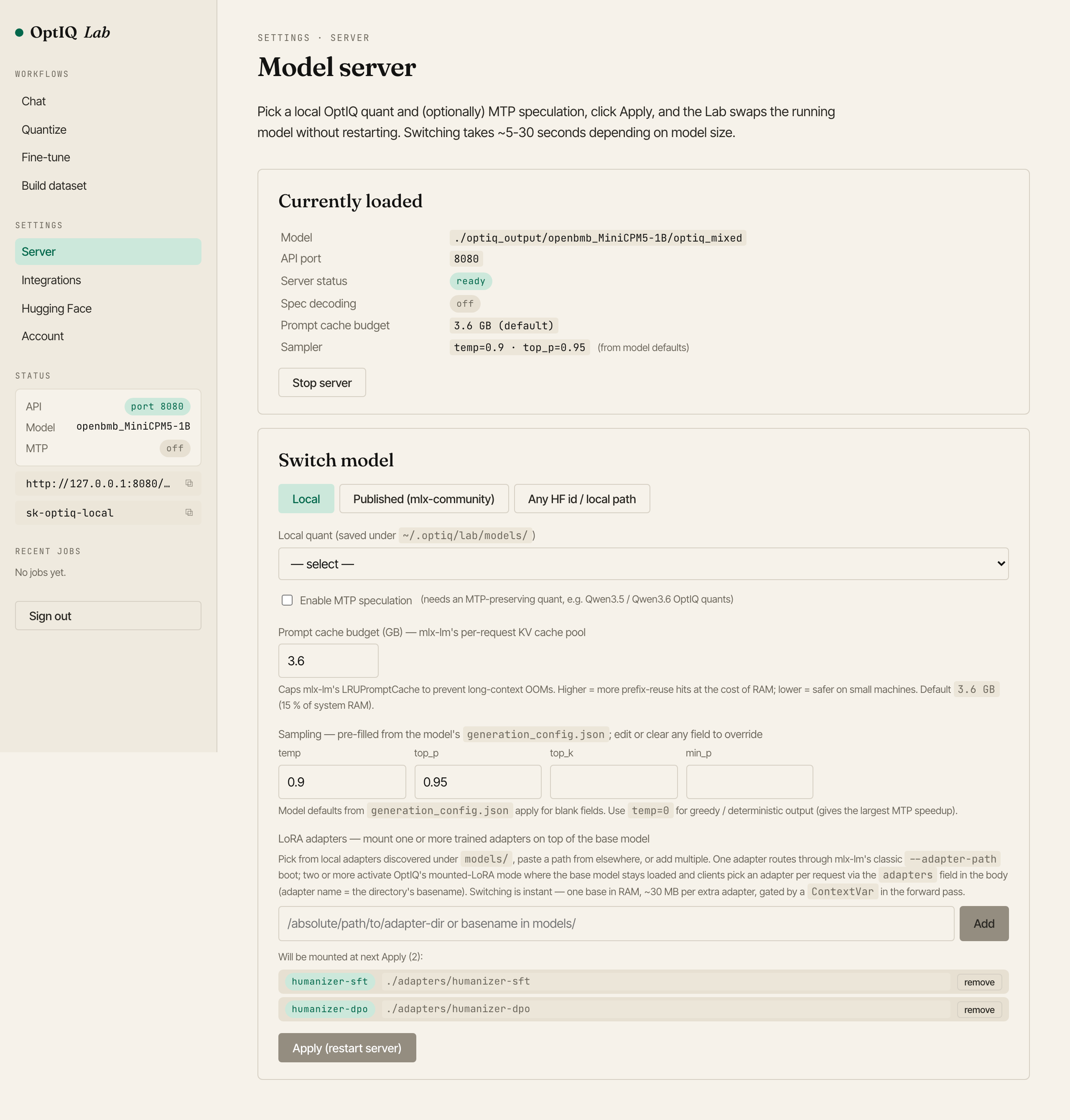Click the humanizer-sft adapter tag
The image size is (1070, 1120).
click(330, 981)
